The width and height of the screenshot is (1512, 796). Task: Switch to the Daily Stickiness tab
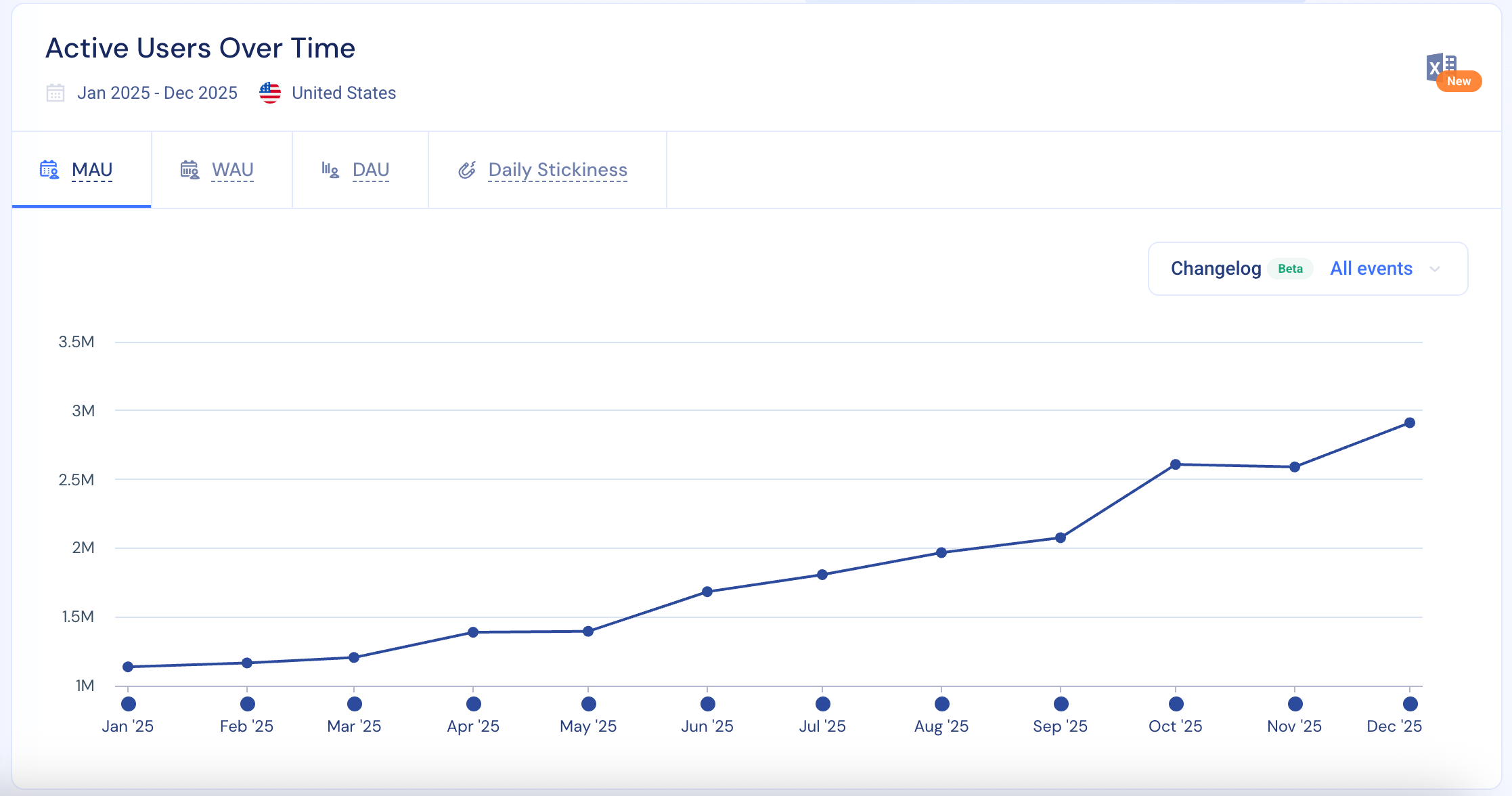tap(558, 170)
